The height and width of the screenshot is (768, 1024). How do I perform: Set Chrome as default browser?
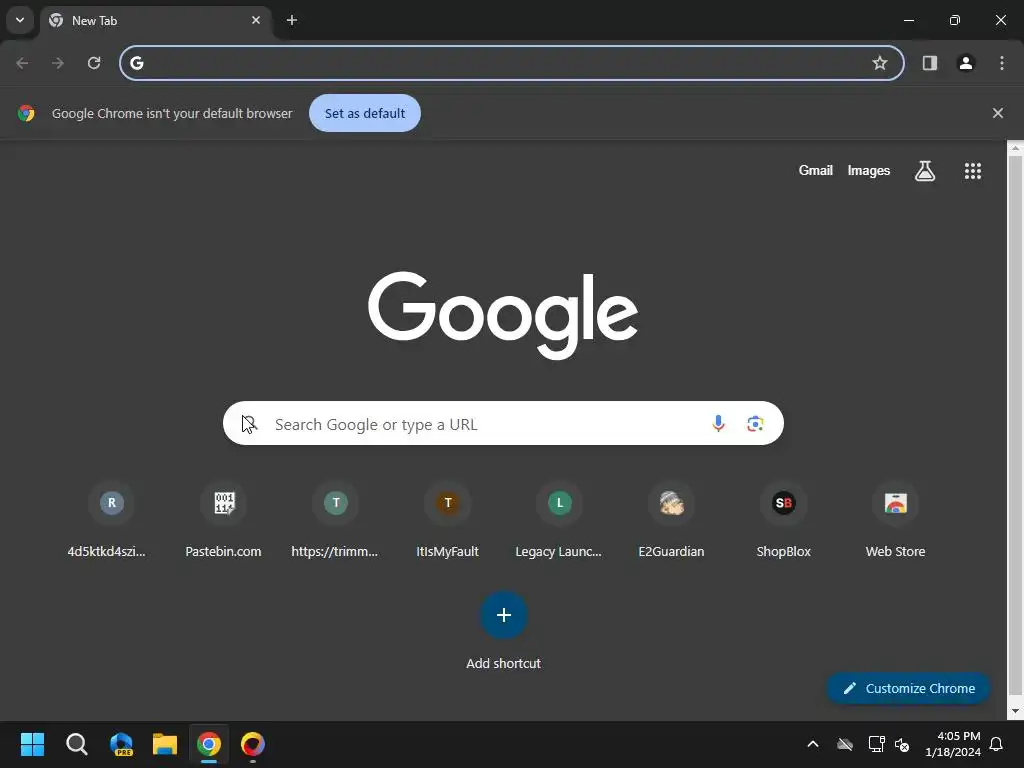coord(365,113)
